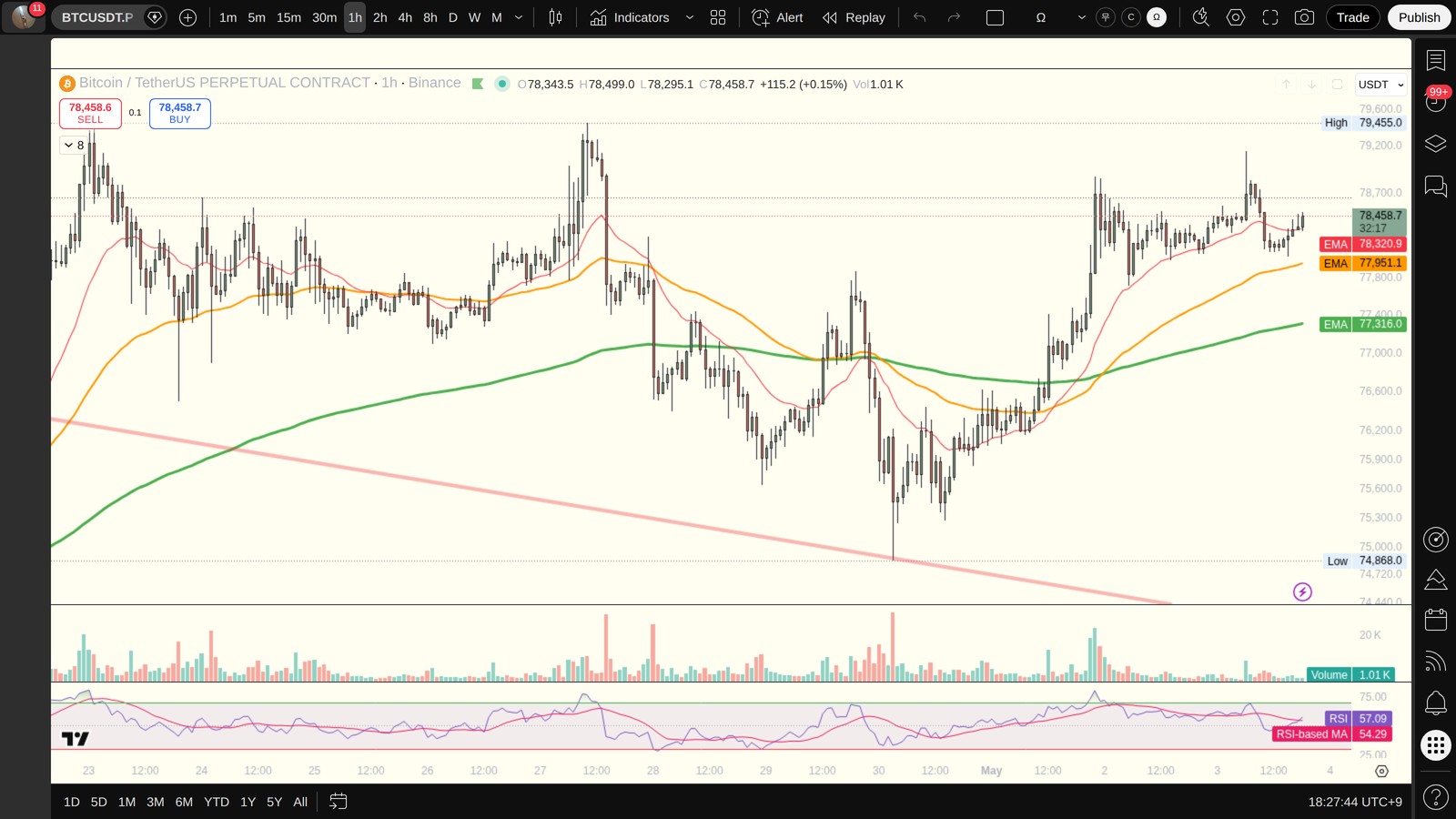Open the layout setup square icon
Image resolution: width=1456 pixels, height=819 pixels.
[996, 17]
